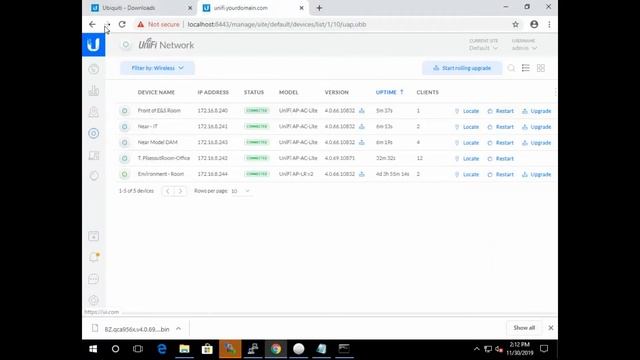Locate the Environment - Room device

[467, 174]
